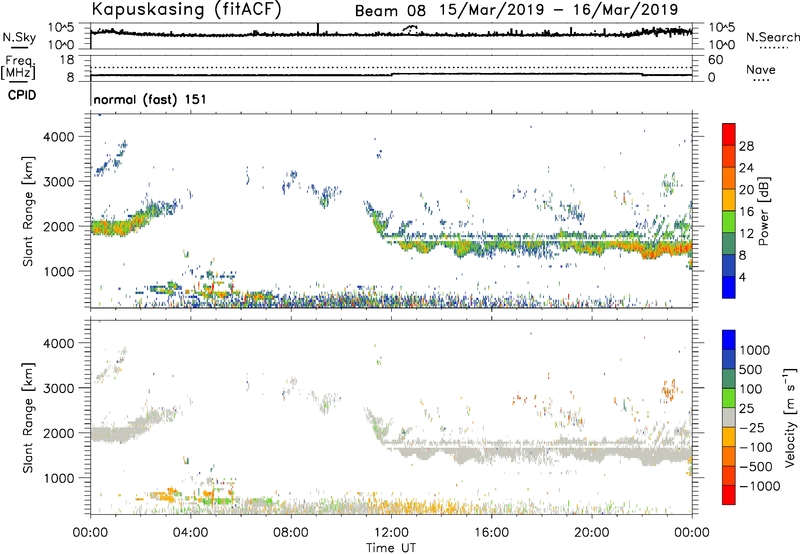The image size is (800, 554).
Task: Click the 4 dB colorbar label
Action: pyautogui.click(x=743, y=278)
